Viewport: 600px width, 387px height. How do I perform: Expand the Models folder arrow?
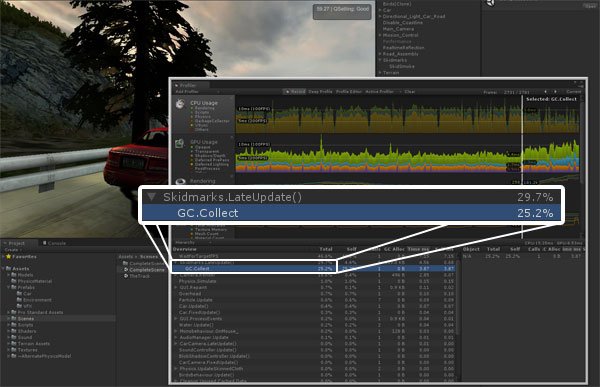[8, 275]
